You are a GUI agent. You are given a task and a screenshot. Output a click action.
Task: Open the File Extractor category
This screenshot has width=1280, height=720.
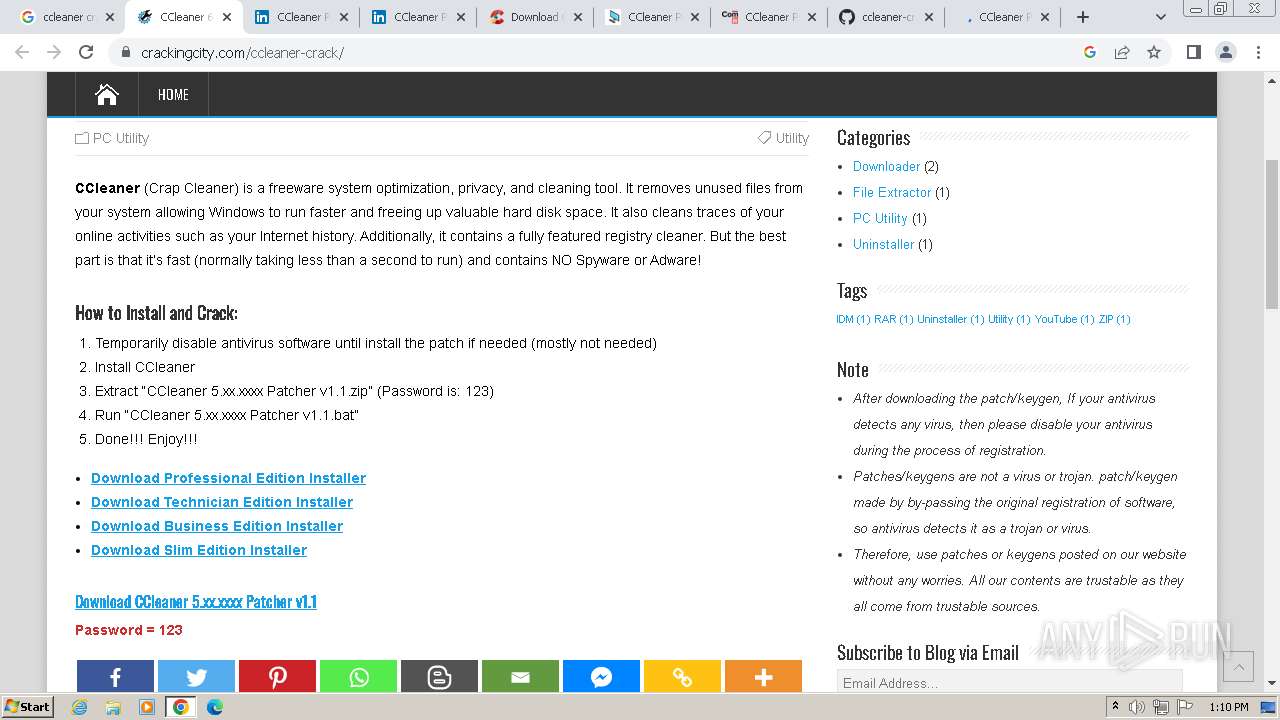click(x=892, y=192)
